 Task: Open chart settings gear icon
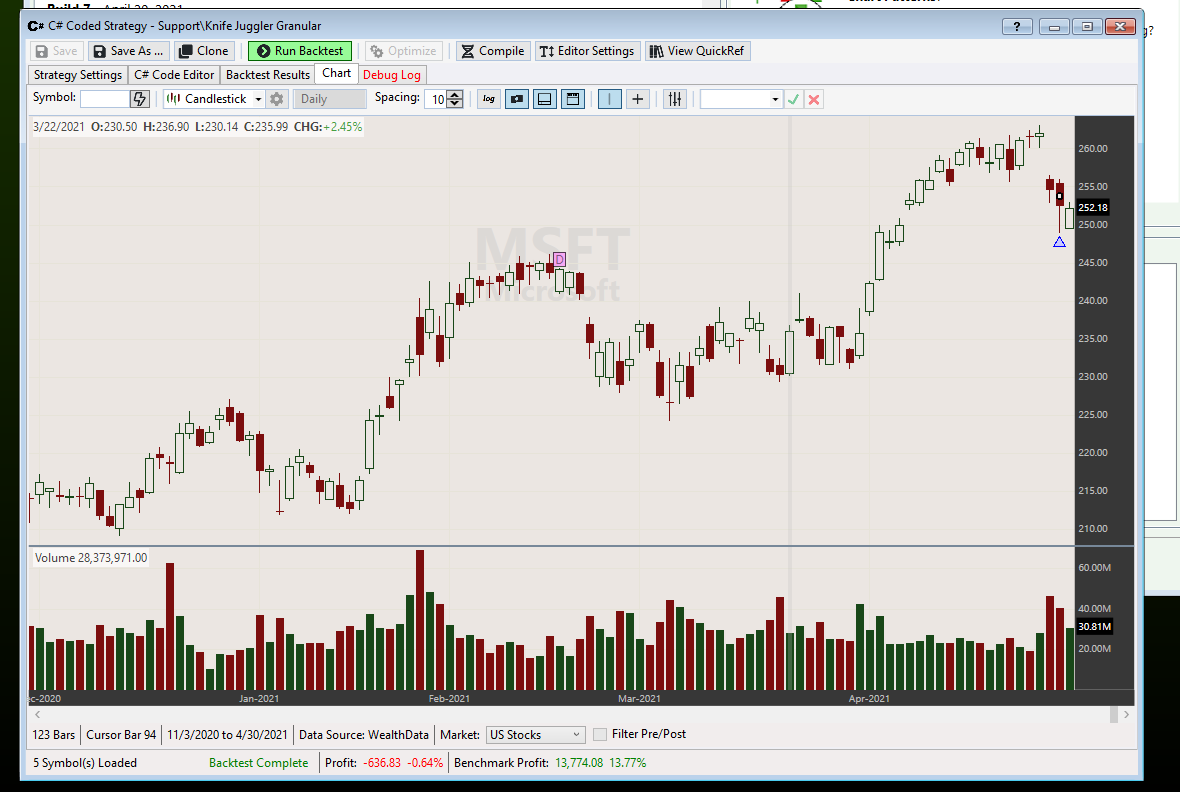pyautogui.click(x=277, y=99)
